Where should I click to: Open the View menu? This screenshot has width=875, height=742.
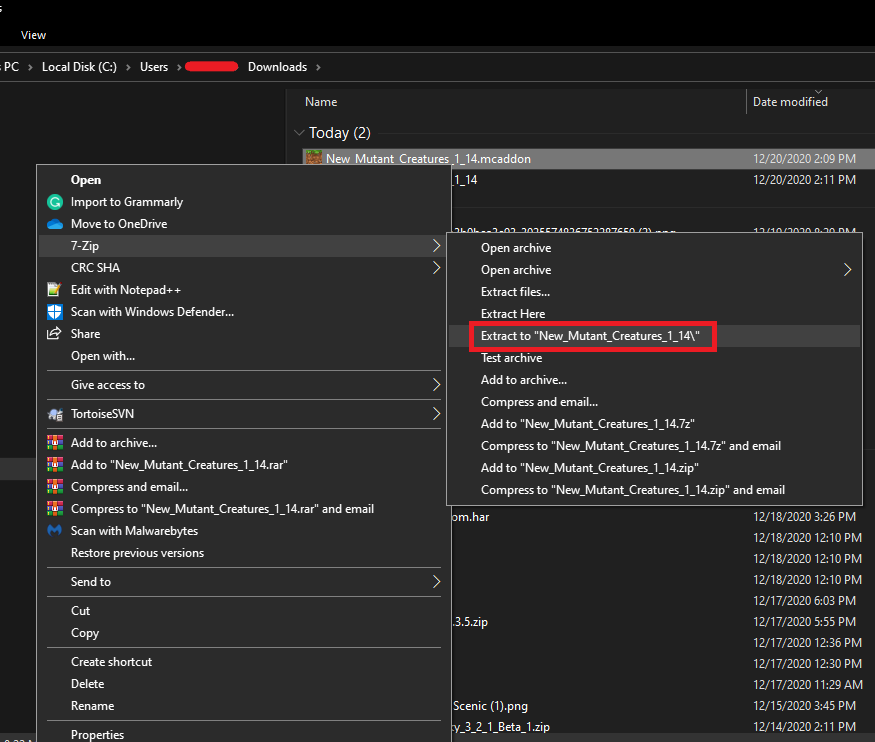(33, 34)
